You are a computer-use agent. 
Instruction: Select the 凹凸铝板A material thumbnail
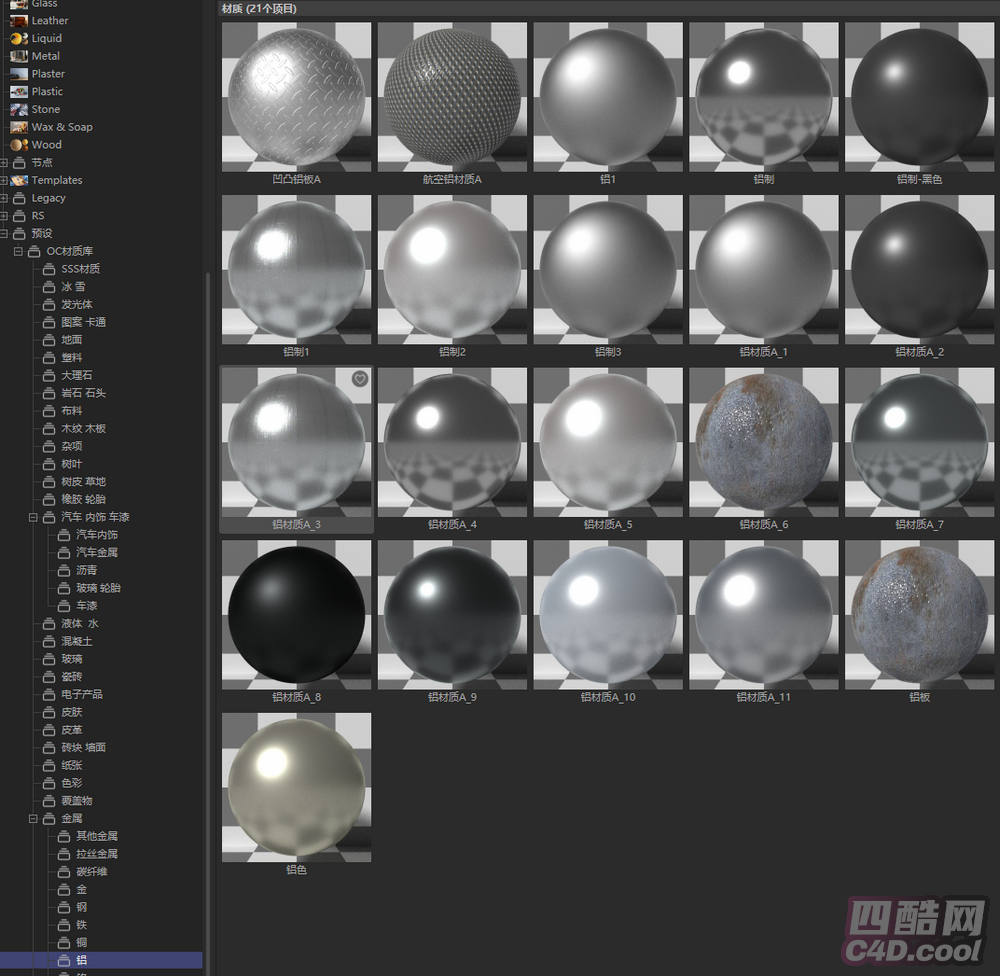pos(296,97)
